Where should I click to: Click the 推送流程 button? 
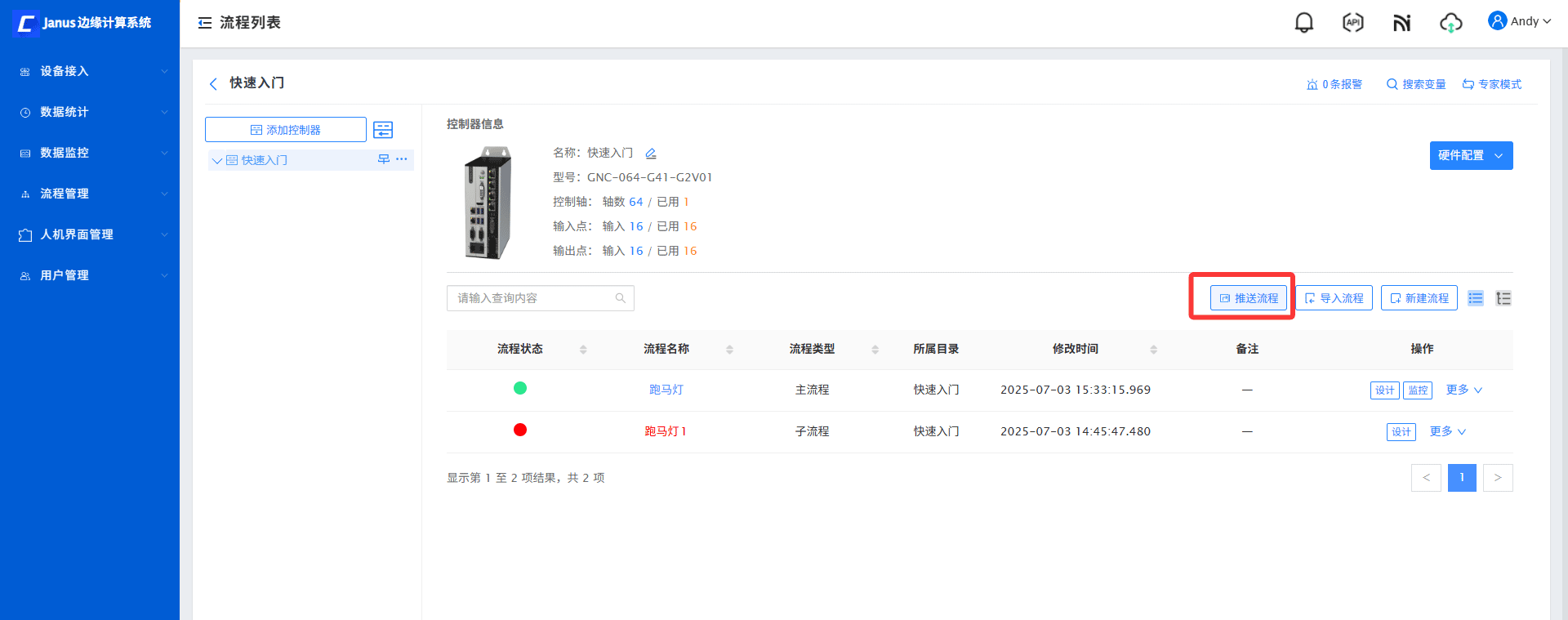[1249, 298]
